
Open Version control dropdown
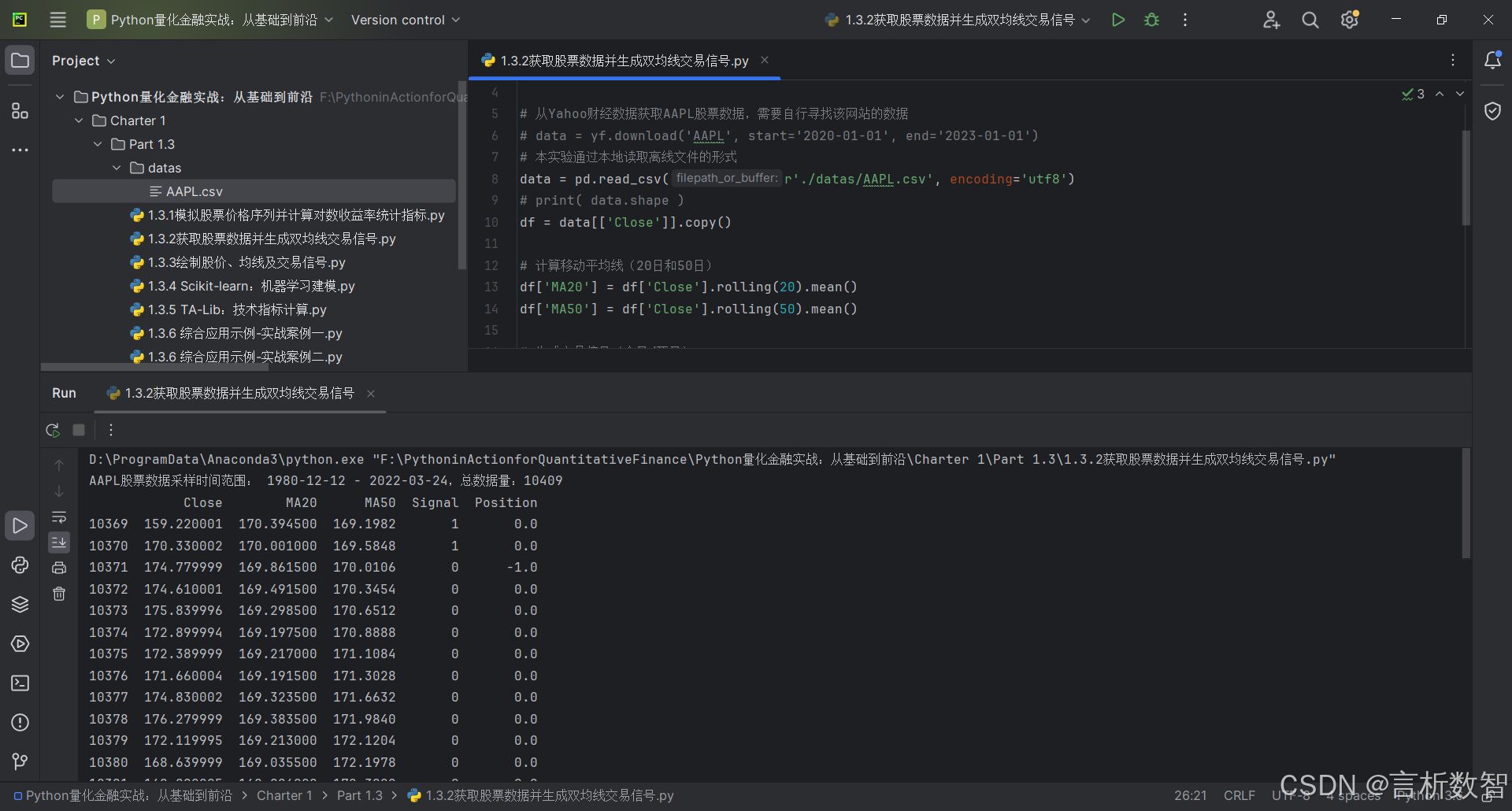pyautogui.click(x=406, y=20)
